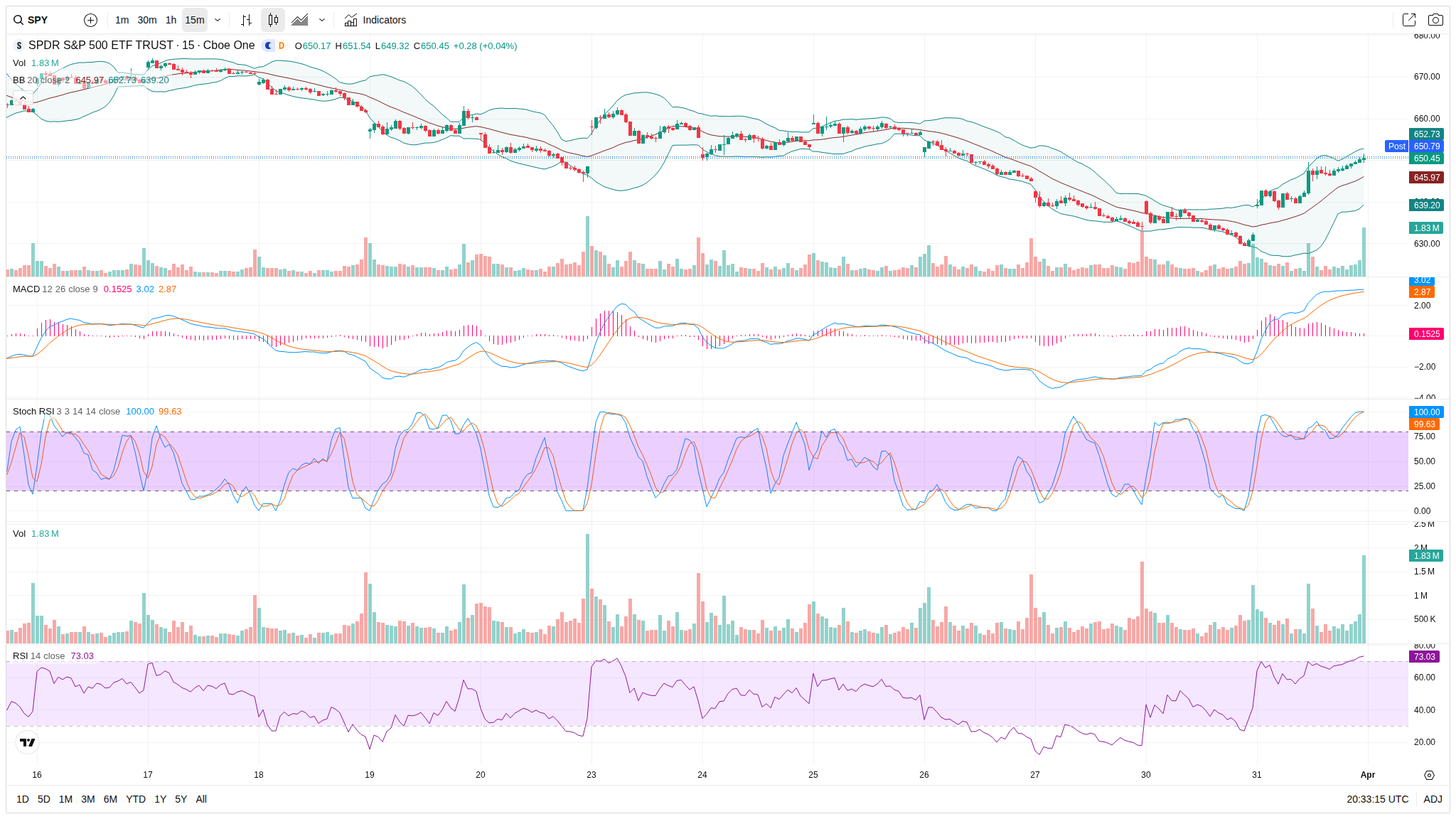Toggle the ADJ adjusted data button

1433,799
